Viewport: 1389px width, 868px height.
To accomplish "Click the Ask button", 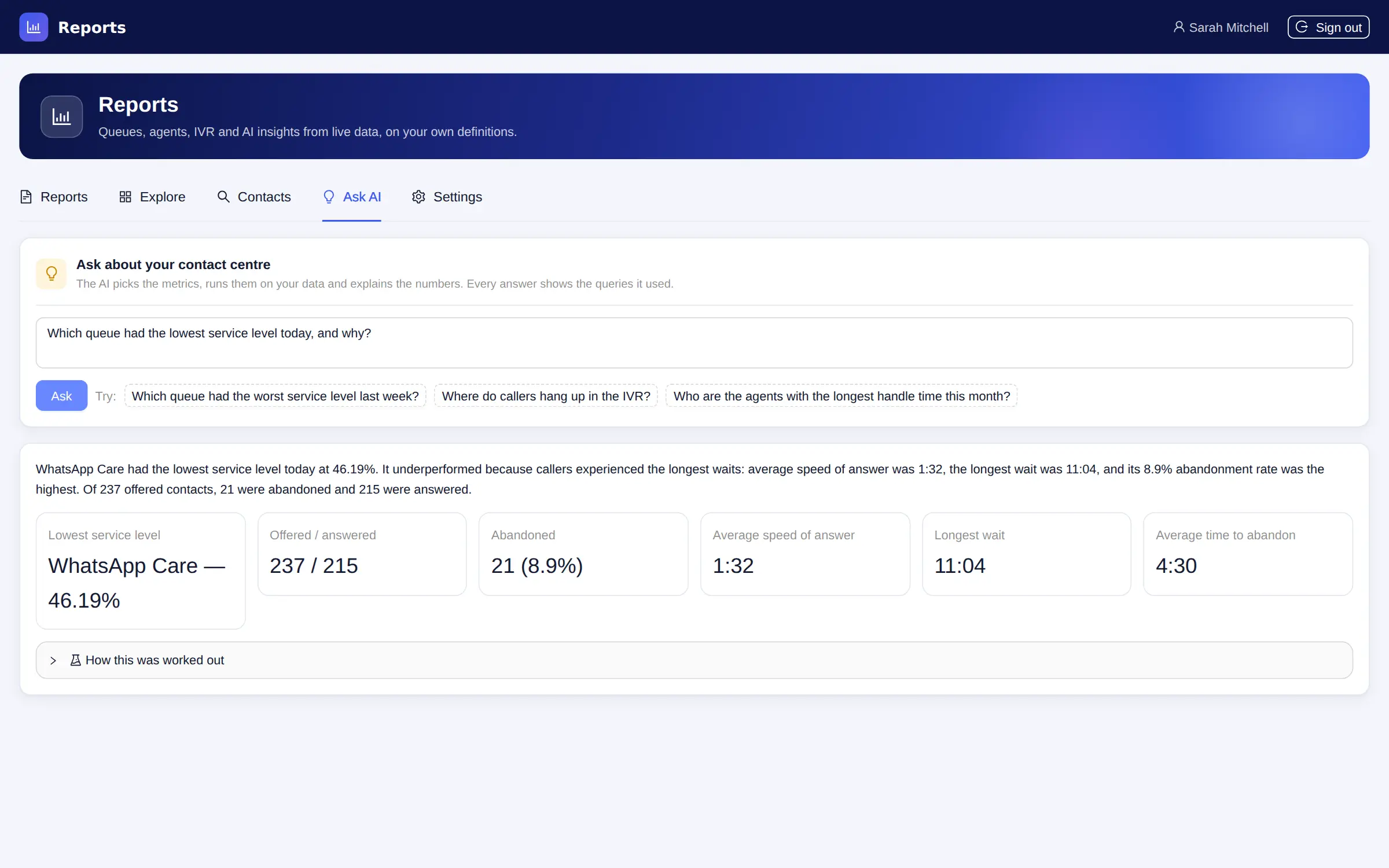I will click(61, 396).
